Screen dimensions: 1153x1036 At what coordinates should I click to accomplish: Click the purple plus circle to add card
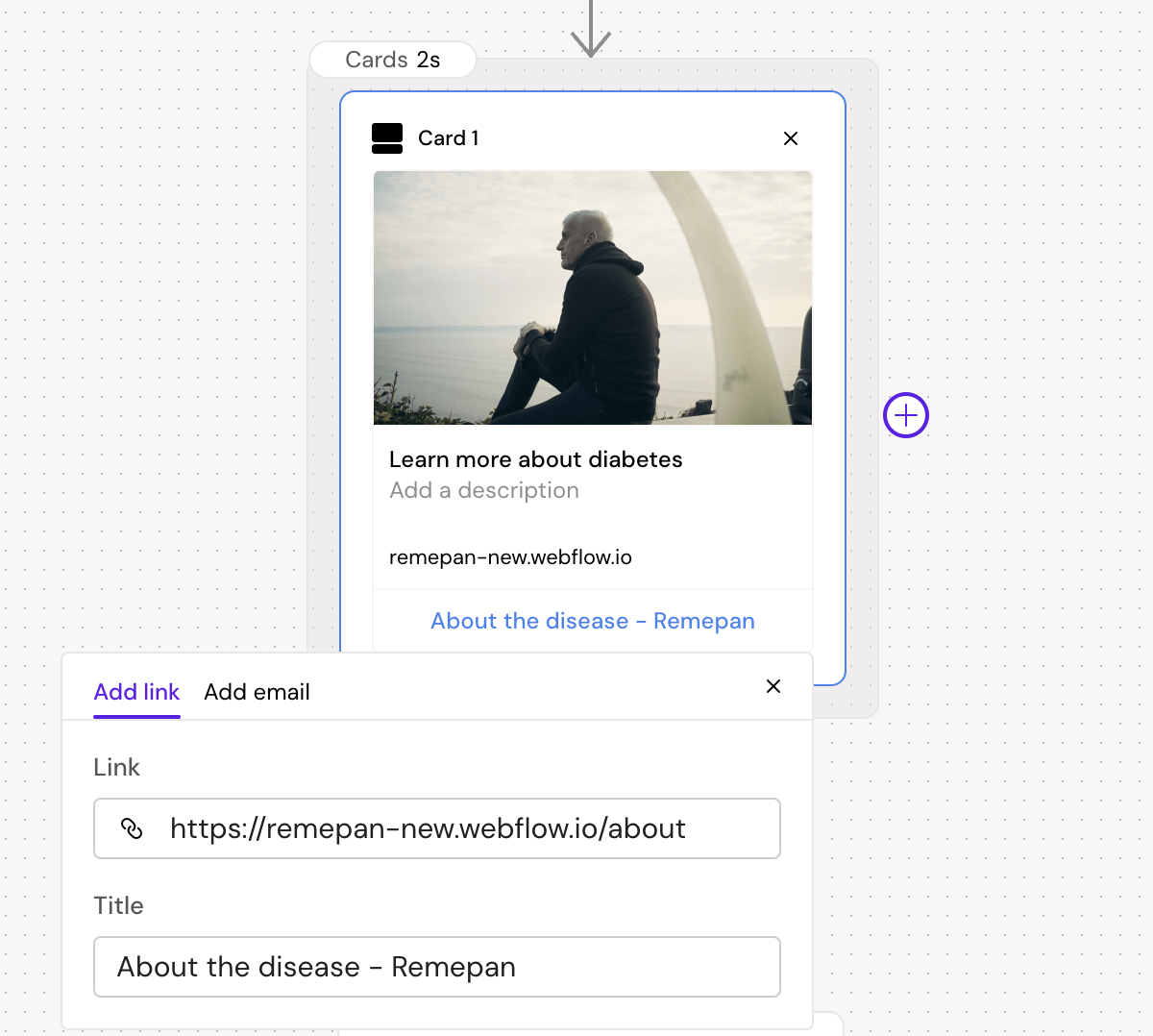point(906,415)
